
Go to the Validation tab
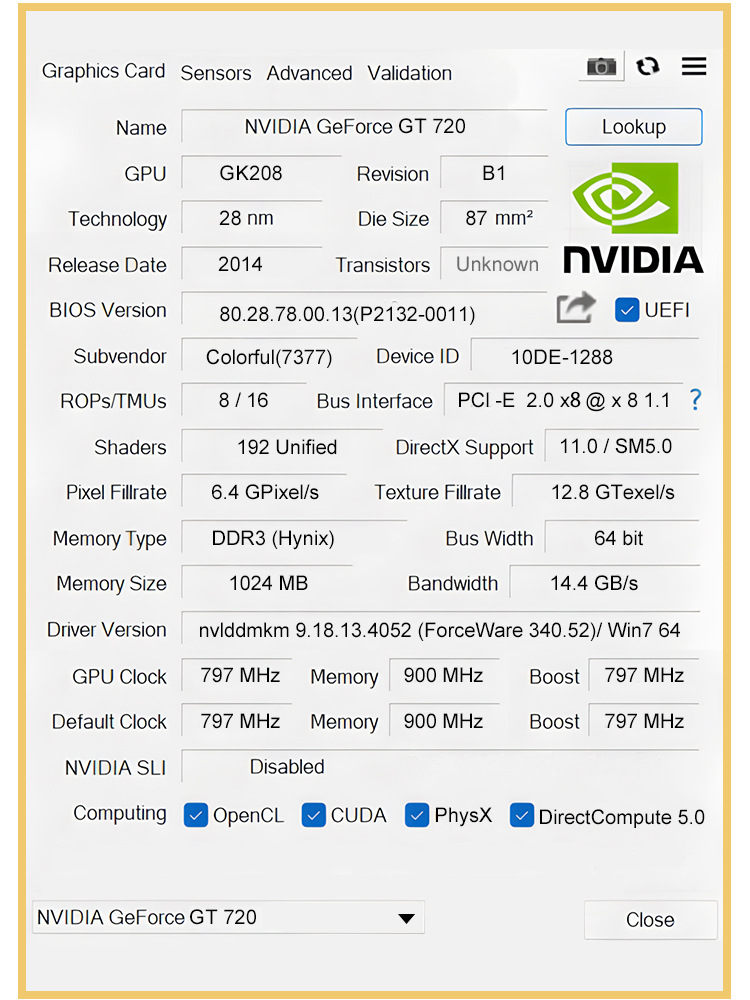click(x=409, y=73)
